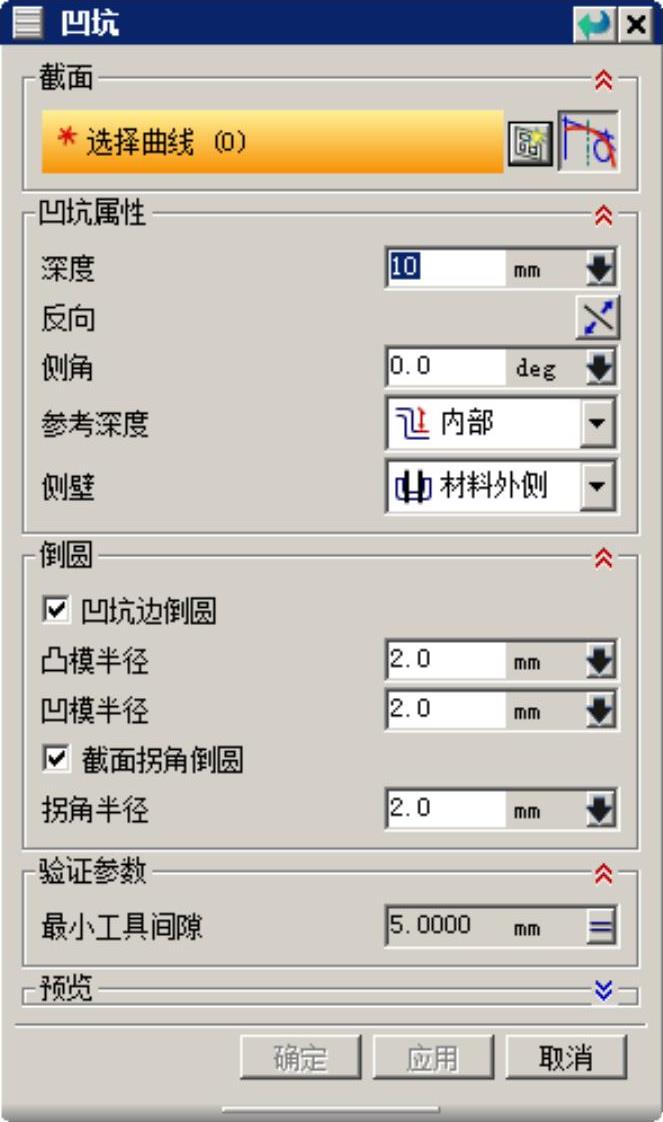Click the sketch section icon beside 选择曲线
This screenshot has width=663, height=1122.
[530, 143]
